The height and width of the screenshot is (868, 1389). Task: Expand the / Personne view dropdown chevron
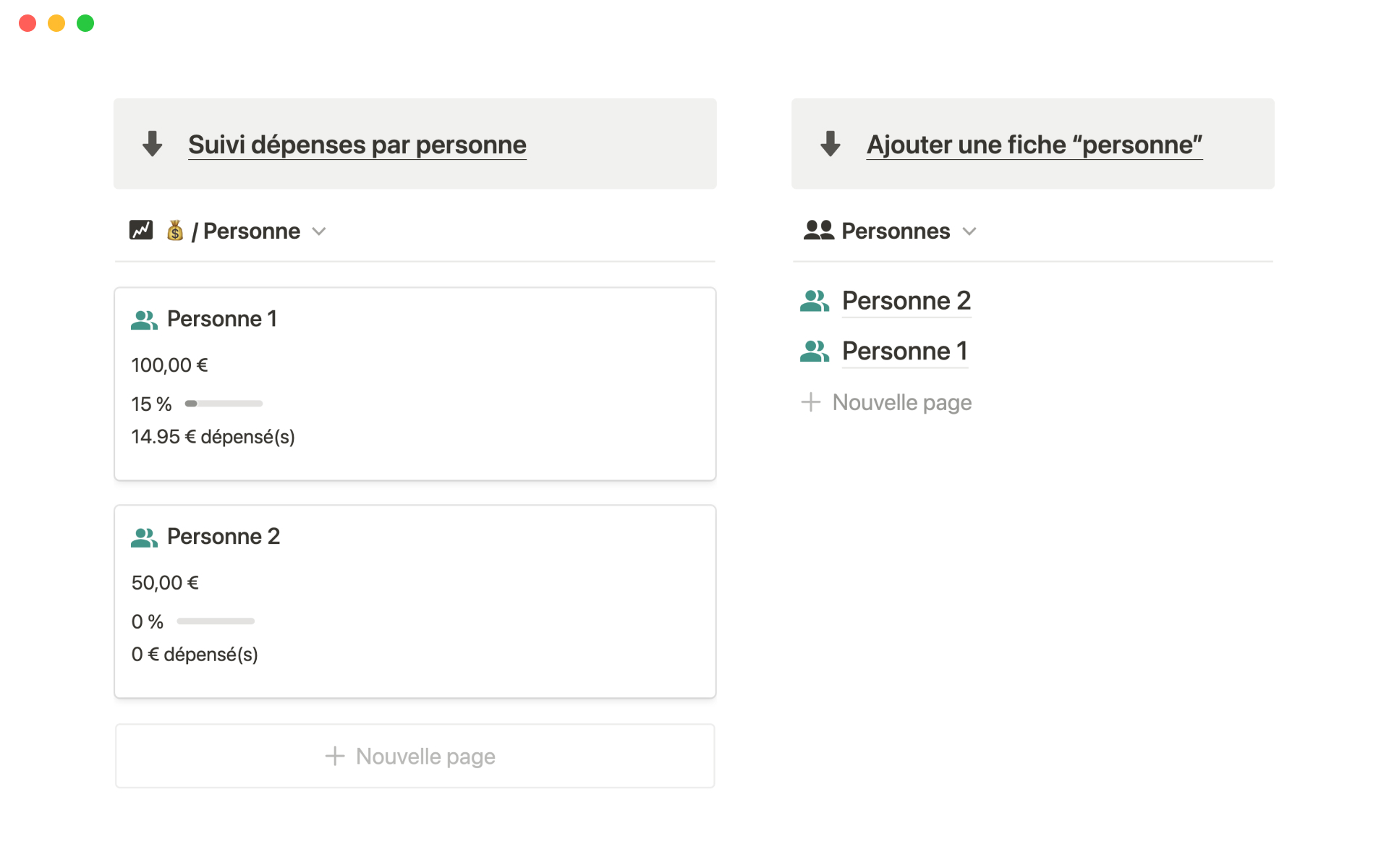pos(319,231)
